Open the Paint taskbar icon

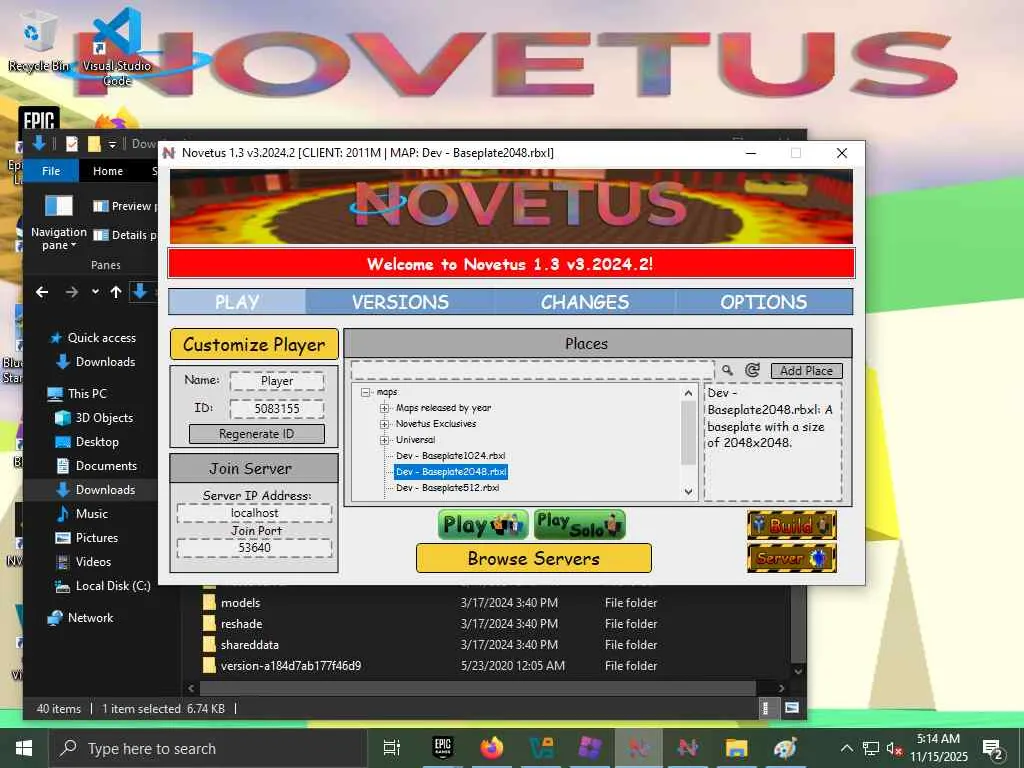point(785,748)
